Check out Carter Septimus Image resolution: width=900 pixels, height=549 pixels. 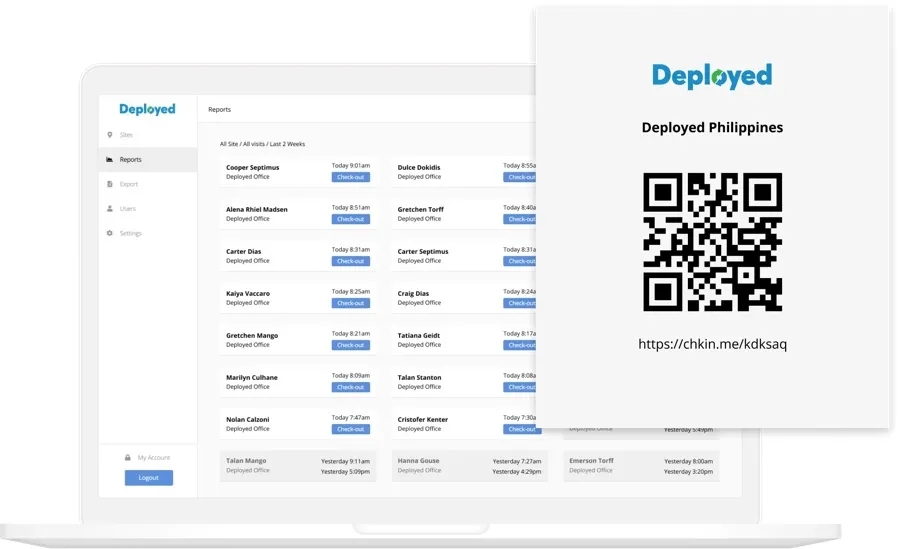tap(519, 261)
